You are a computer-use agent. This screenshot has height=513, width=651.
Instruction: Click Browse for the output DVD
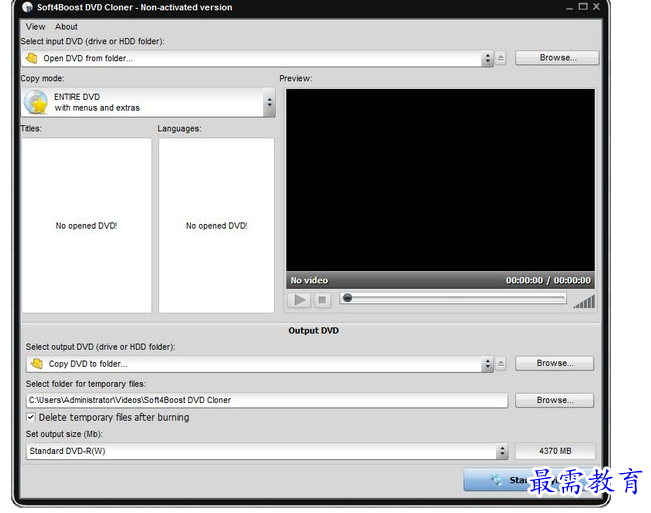(555, 363)
